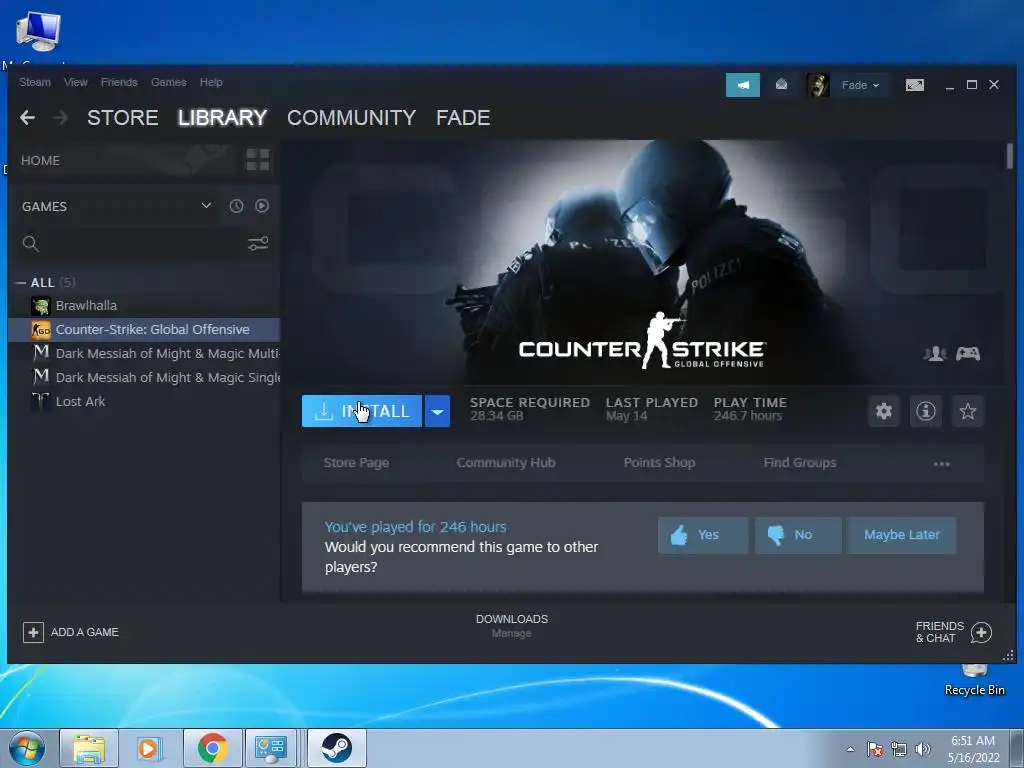Click the INSTALL button
Viewport: 1024px width, 768px height.
pos(362,411)
